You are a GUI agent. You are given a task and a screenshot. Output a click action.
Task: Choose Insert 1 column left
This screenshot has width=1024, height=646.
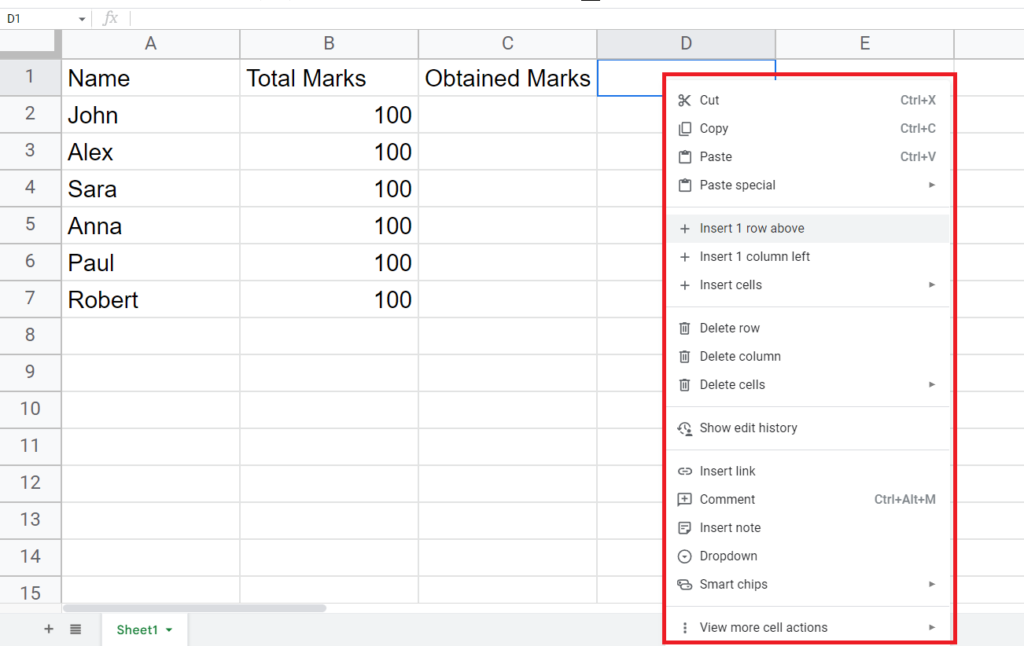point(808,257)
